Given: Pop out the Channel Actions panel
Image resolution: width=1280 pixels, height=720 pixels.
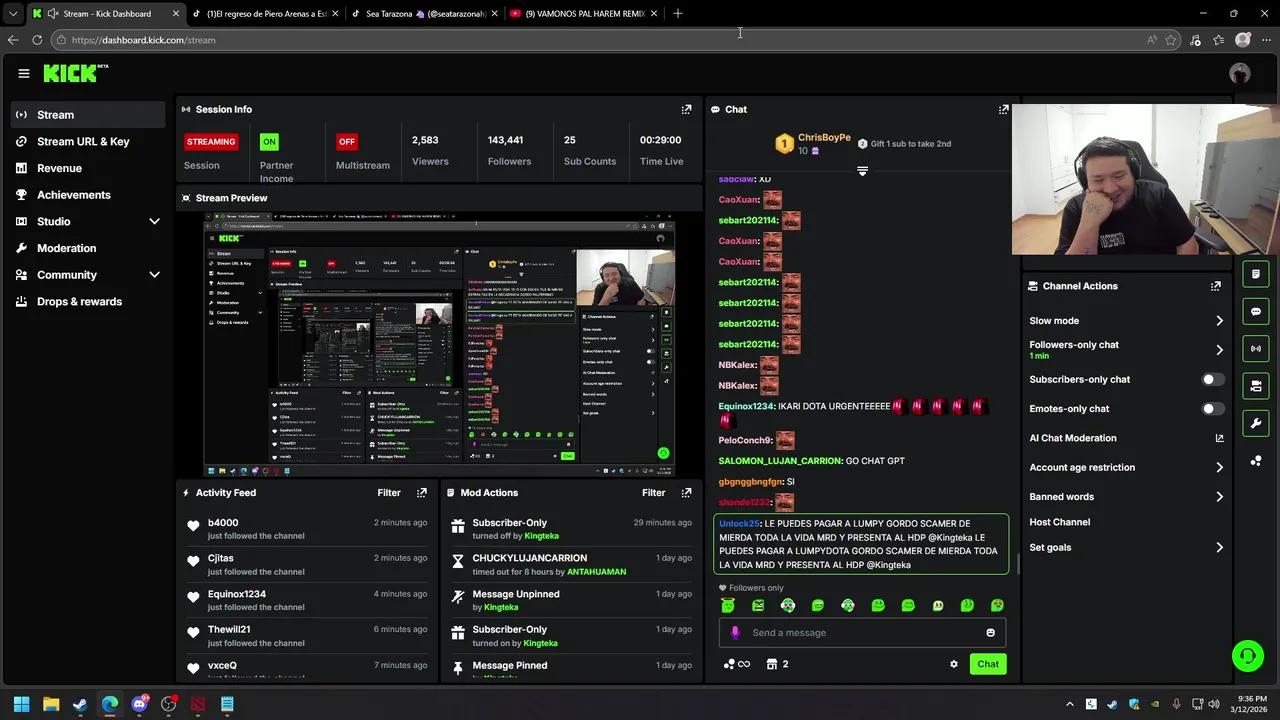Looking at the screenshot, I should tap(1216, 286).
